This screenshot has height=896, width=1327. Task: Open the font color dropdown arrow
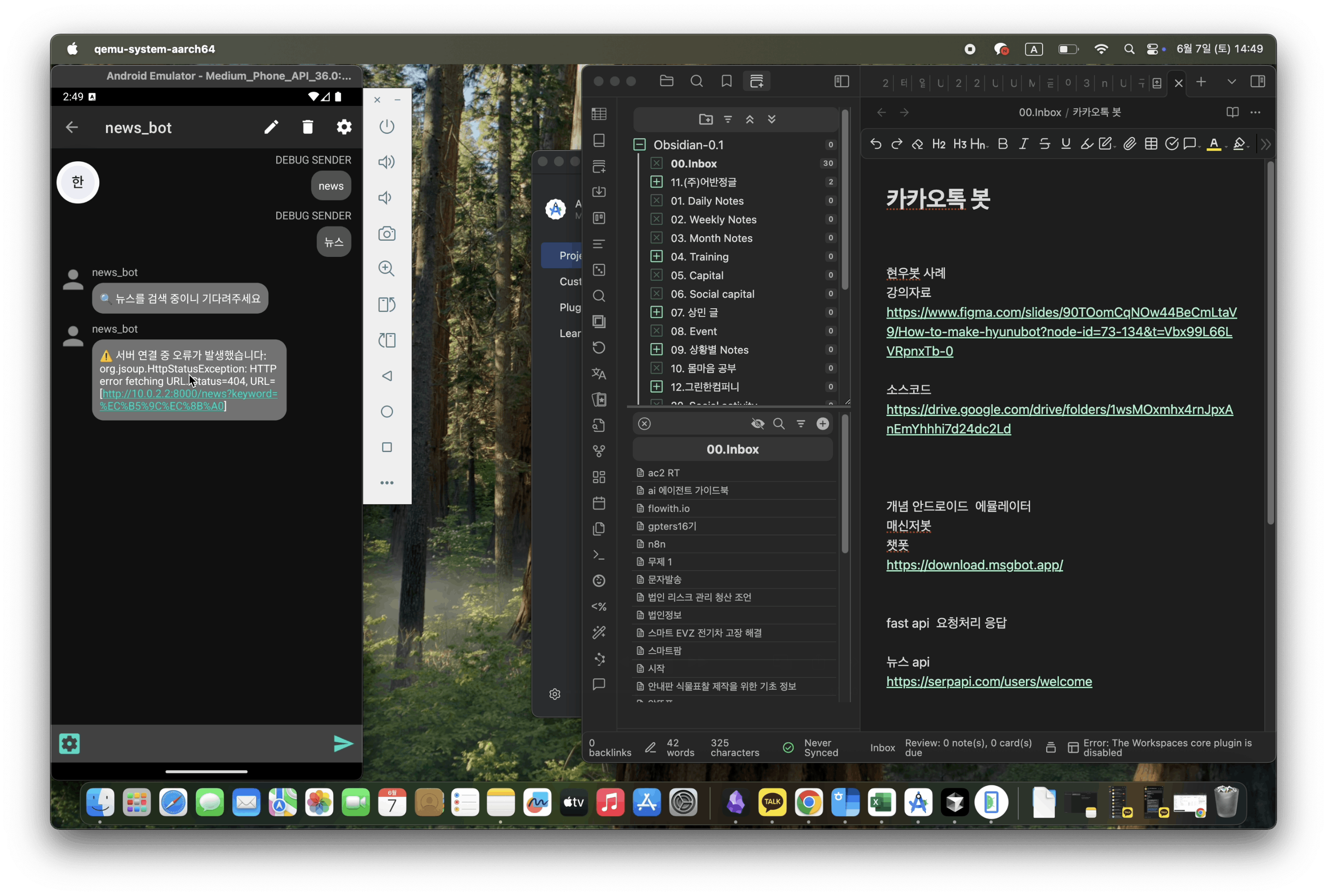click(x=1226, y=147)
